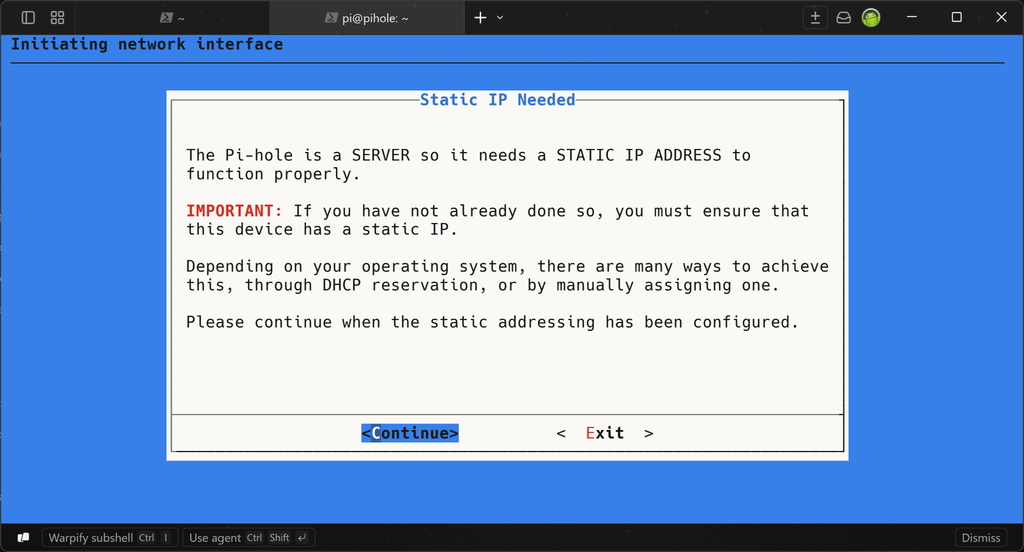Toggle the left sidebar panel icon
This screenshot has height=552, width=1024.
[x=28, y=18]
